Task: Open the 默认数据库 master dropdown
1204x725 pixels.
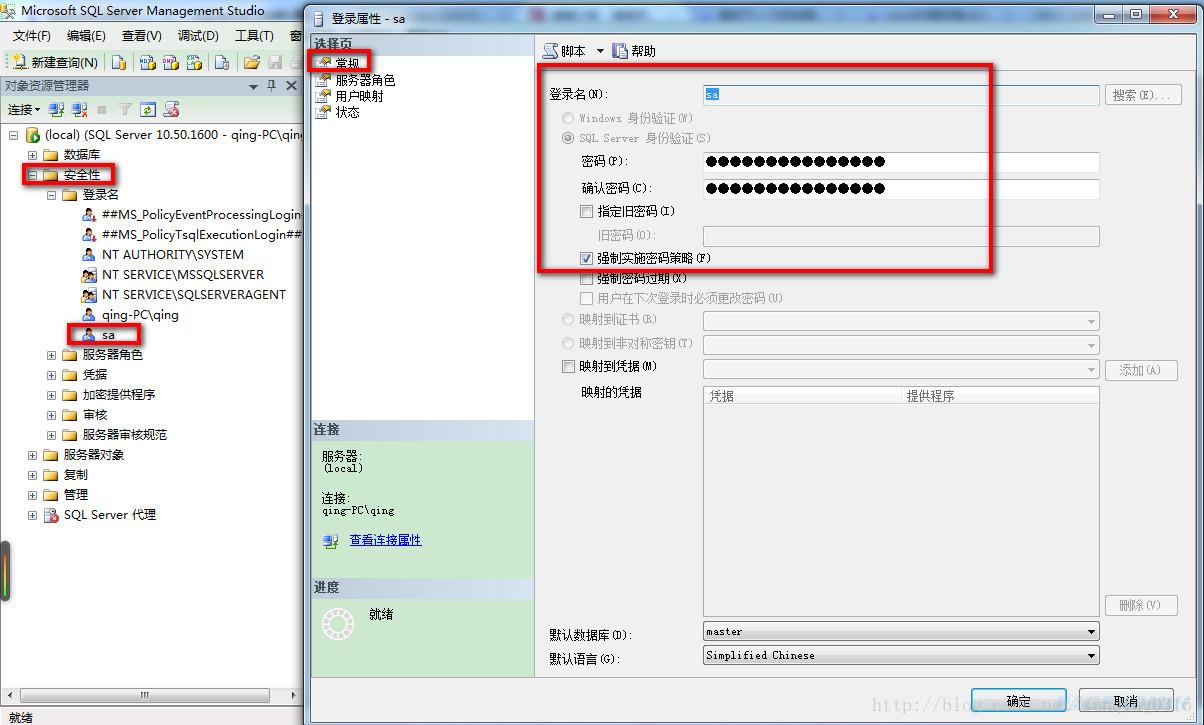Action: 901,632
